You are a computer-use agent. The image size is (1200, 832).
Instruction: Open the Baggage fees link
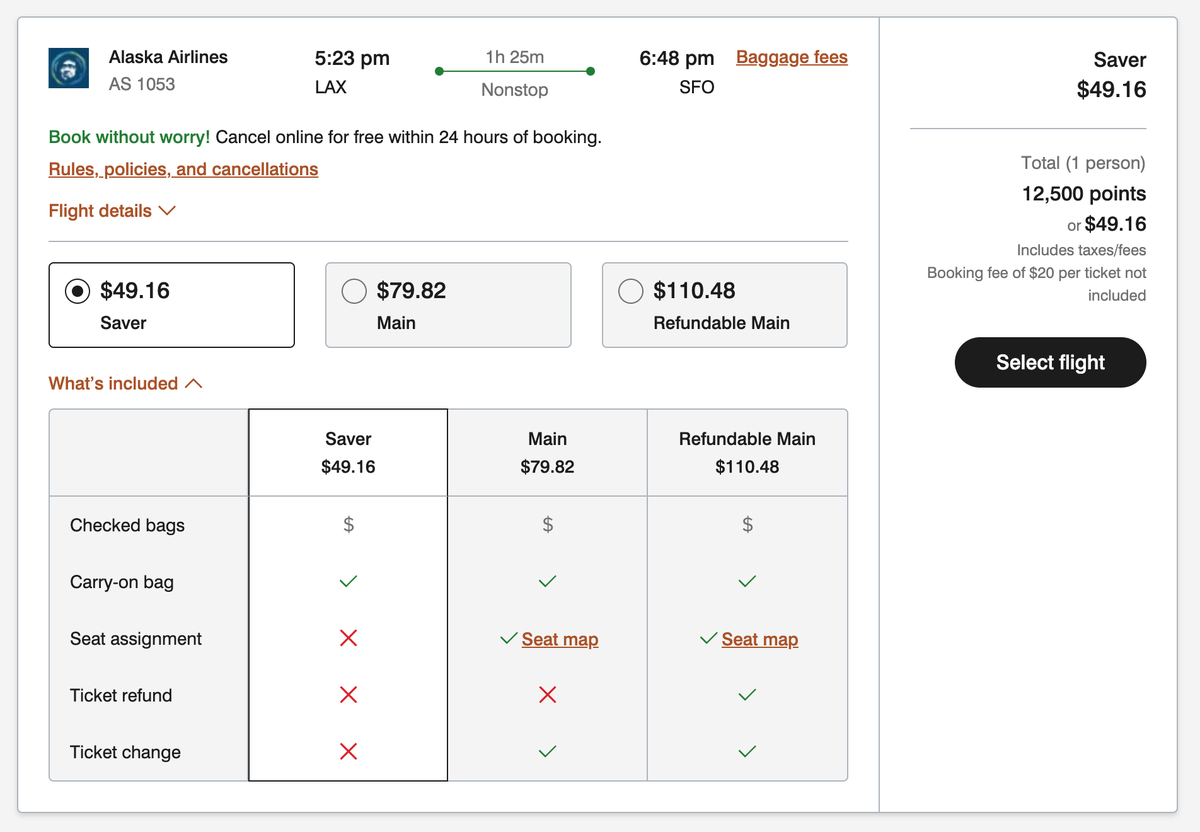point(791,57)
